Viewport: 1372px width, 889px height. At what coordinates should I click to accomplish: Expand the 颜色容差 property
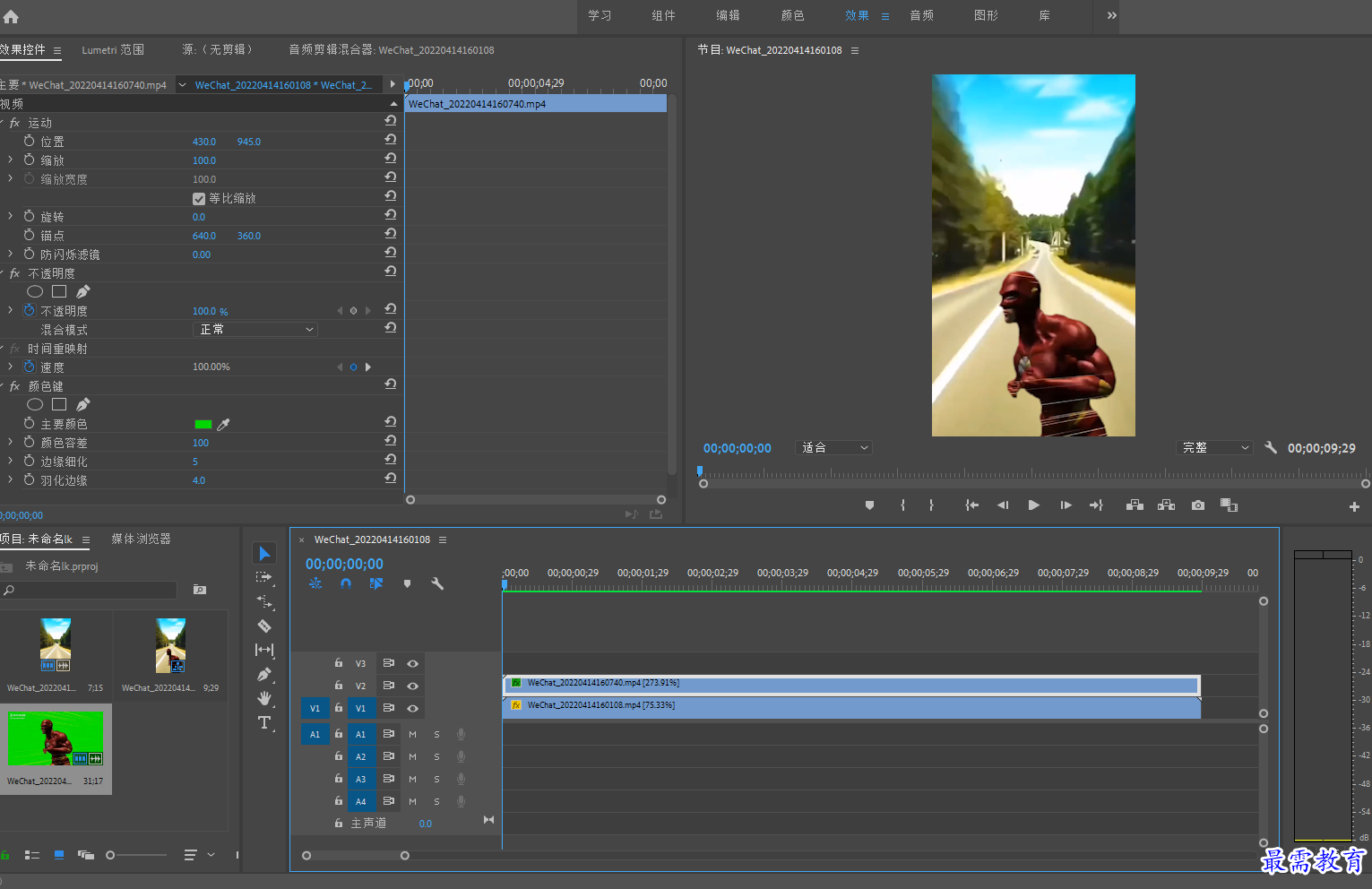[x=10, y=442]
